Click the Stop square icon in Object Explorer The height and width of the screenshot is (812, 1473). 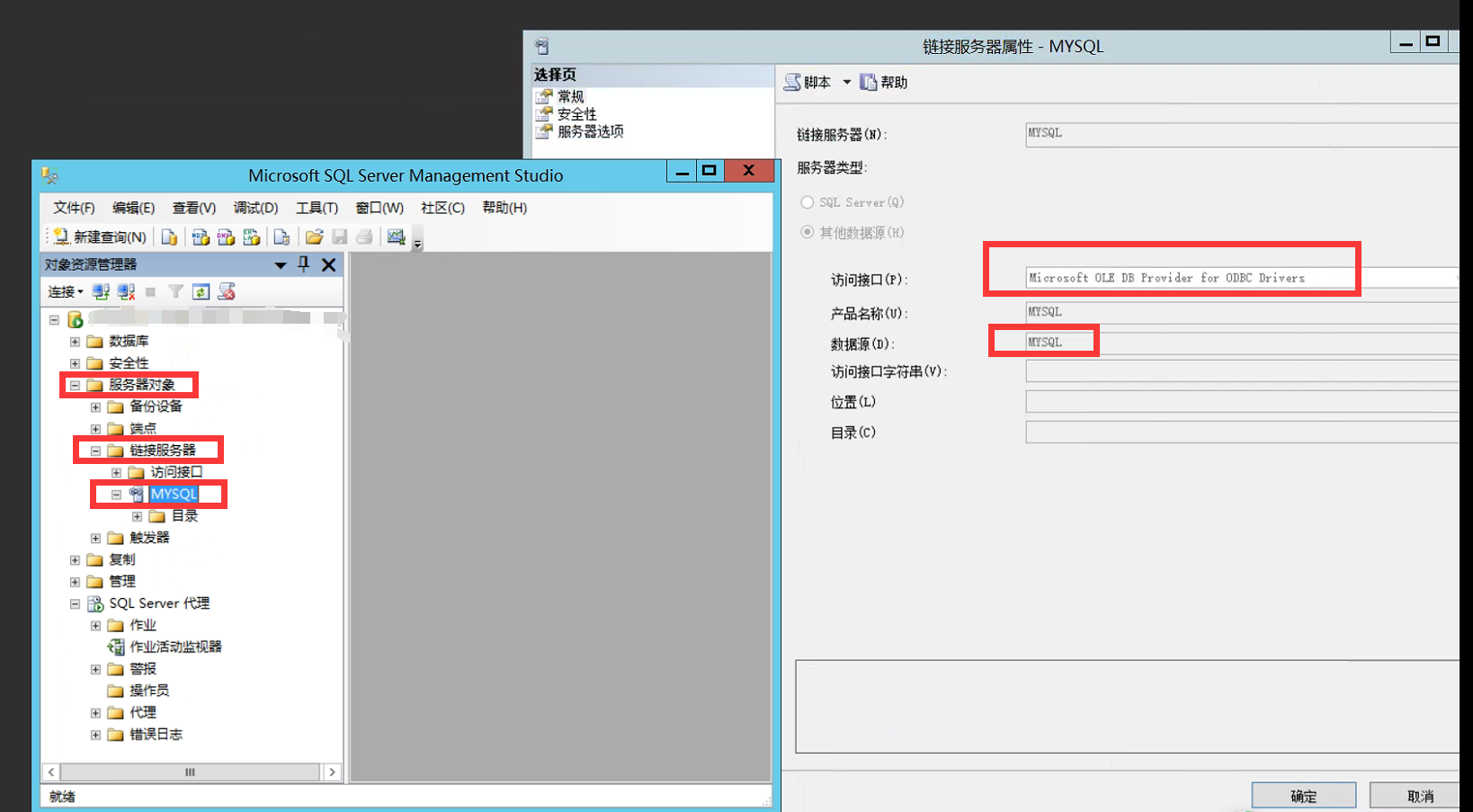150,291
